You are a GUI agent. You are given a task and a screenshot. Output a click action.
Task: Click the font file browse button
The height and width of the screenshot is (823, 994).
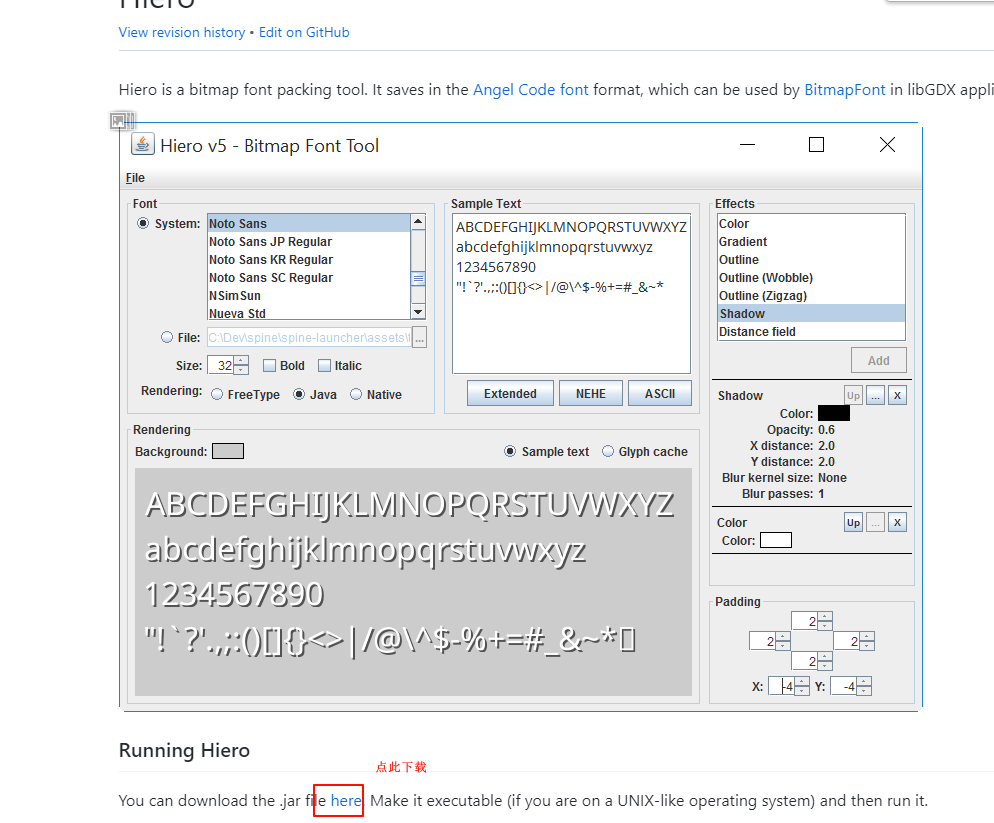click(420, 338)
